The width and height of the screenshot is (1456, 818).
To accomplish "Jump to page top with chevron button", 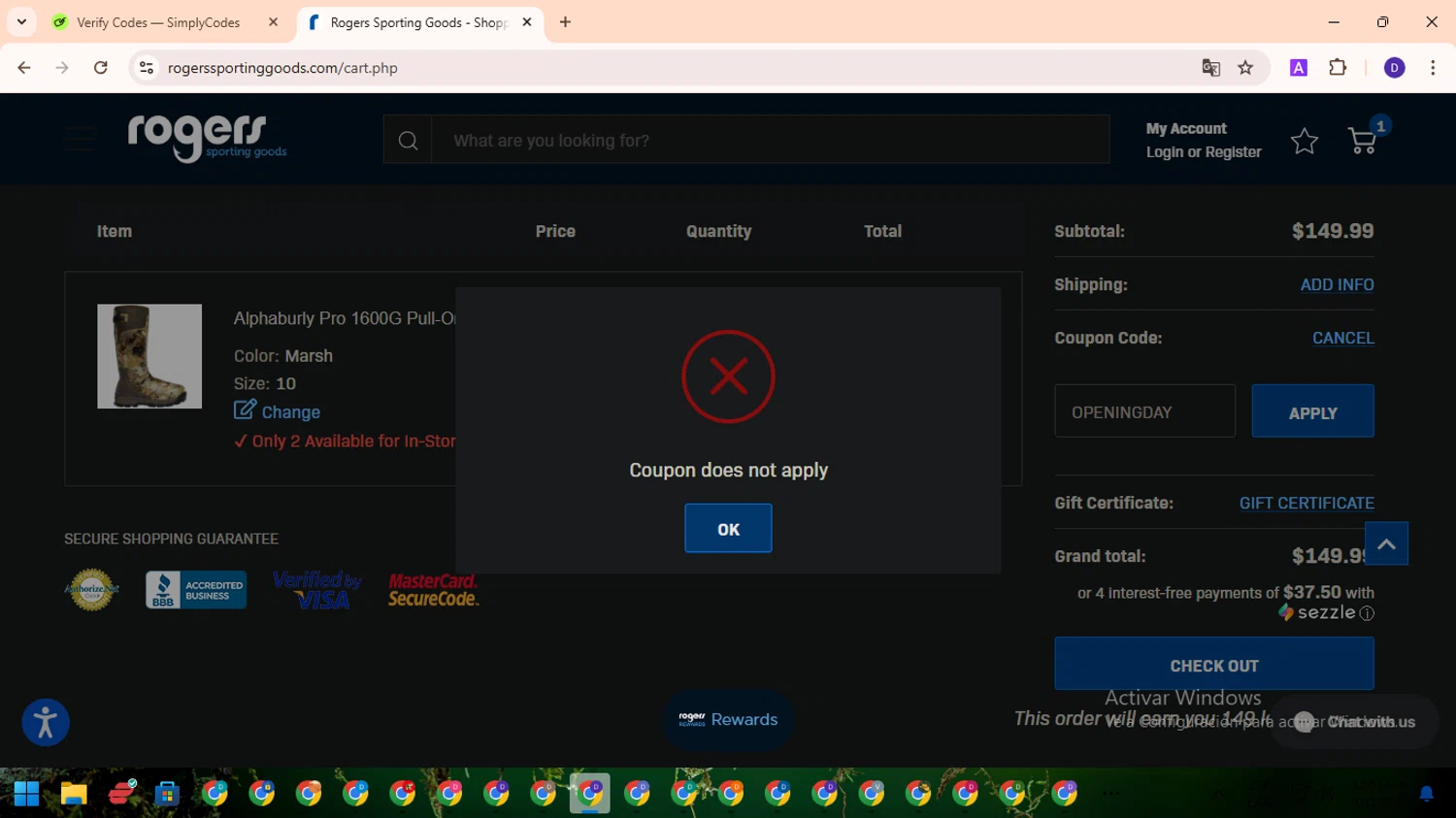I will pyautogui.click(x=1386, y=543).
